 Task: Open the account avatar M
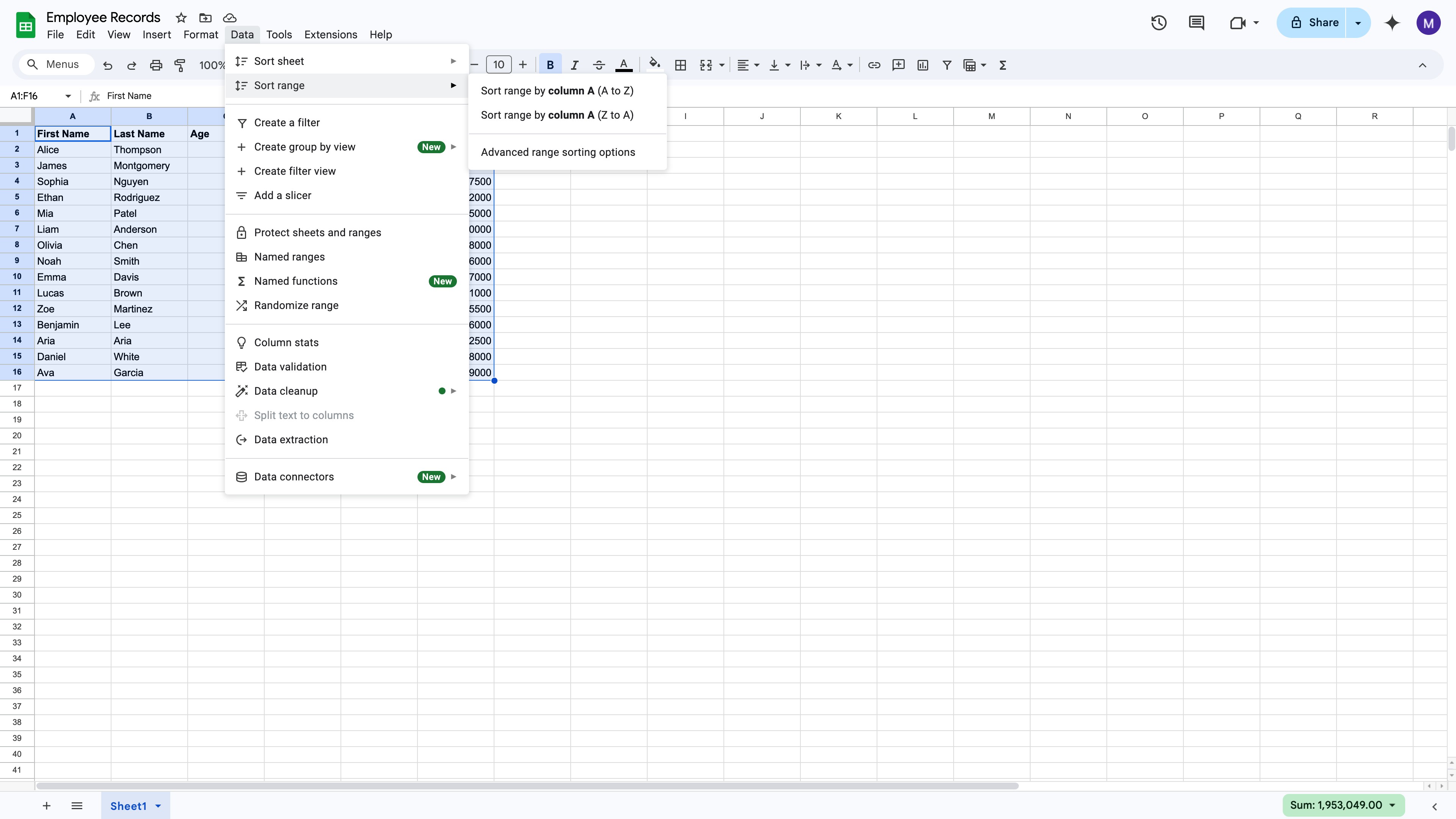tap(1428, 23)
